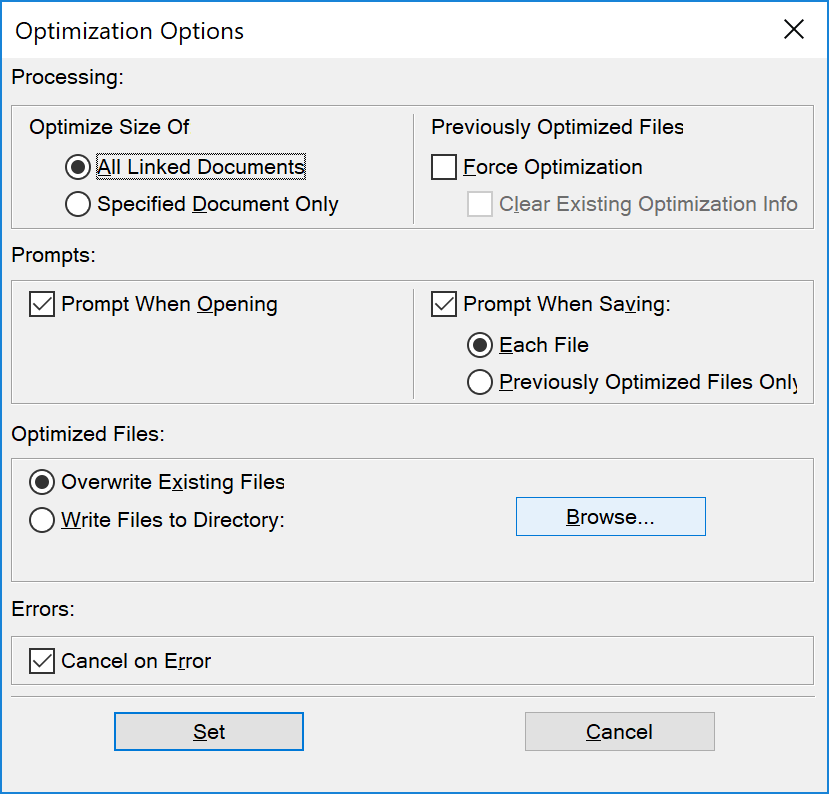Disable the Prompt When Saving option
Image resolution: width=829 pixels, height=794 pixels.
pos(443,304)
